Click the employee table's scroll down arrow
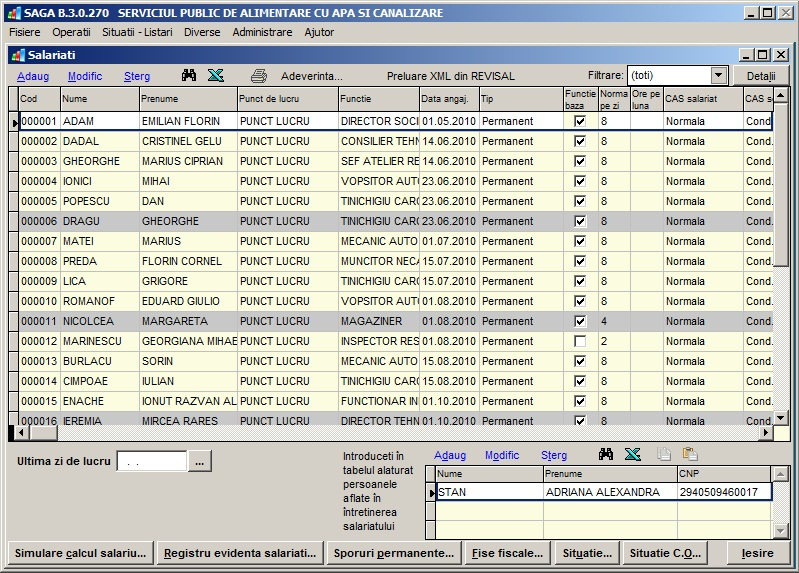This screenshot has height=573, width=799. (x=781, y=419)
